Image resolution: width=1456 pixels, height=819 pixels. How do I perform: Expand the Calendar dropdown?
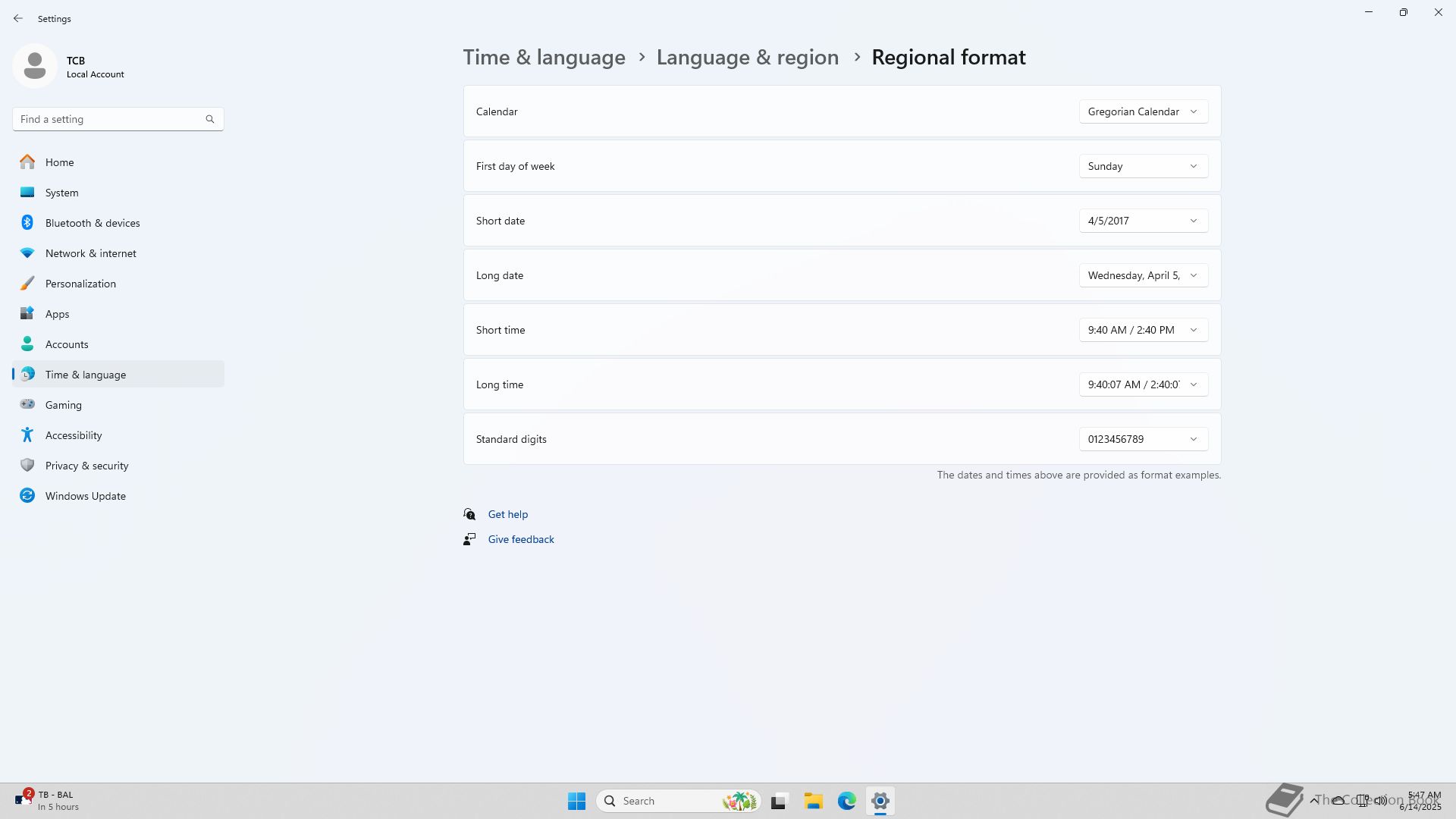pos(1143,111)
